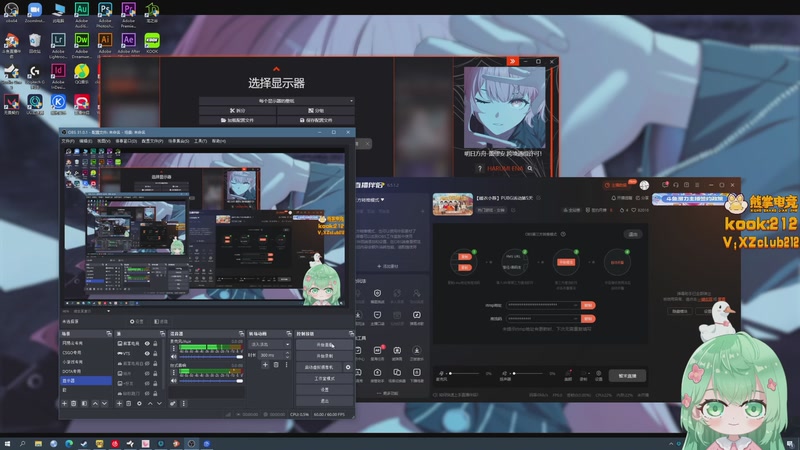This screenshot has width=800, height=450.
Task: Open Zoom desktop shortcut
Action: [34, 14]
